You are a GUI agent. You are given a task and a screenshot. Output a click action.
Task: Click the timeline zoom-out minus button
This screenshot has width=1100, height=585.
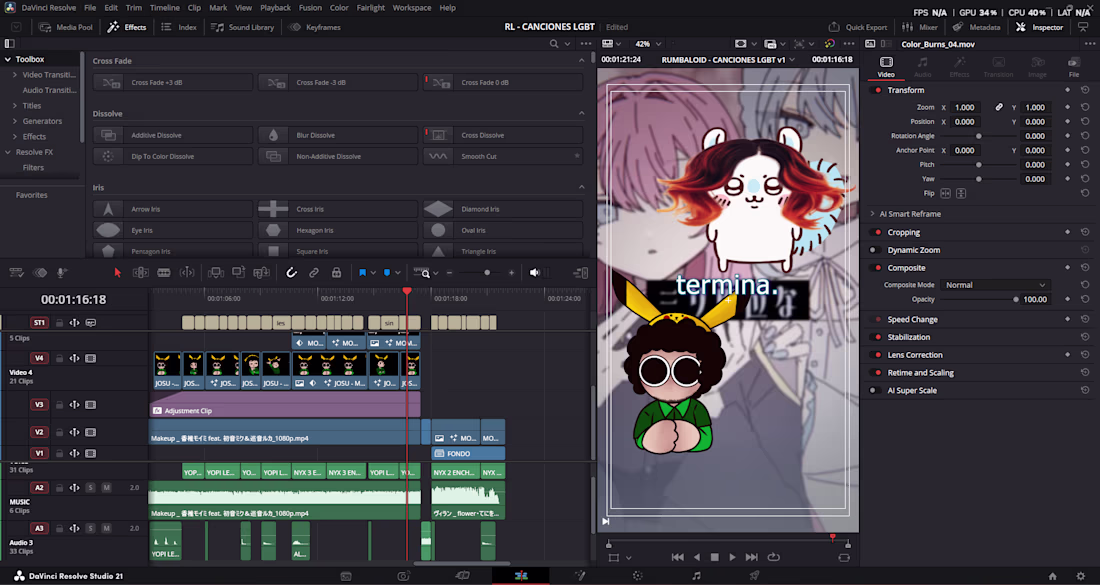[450, 273]
